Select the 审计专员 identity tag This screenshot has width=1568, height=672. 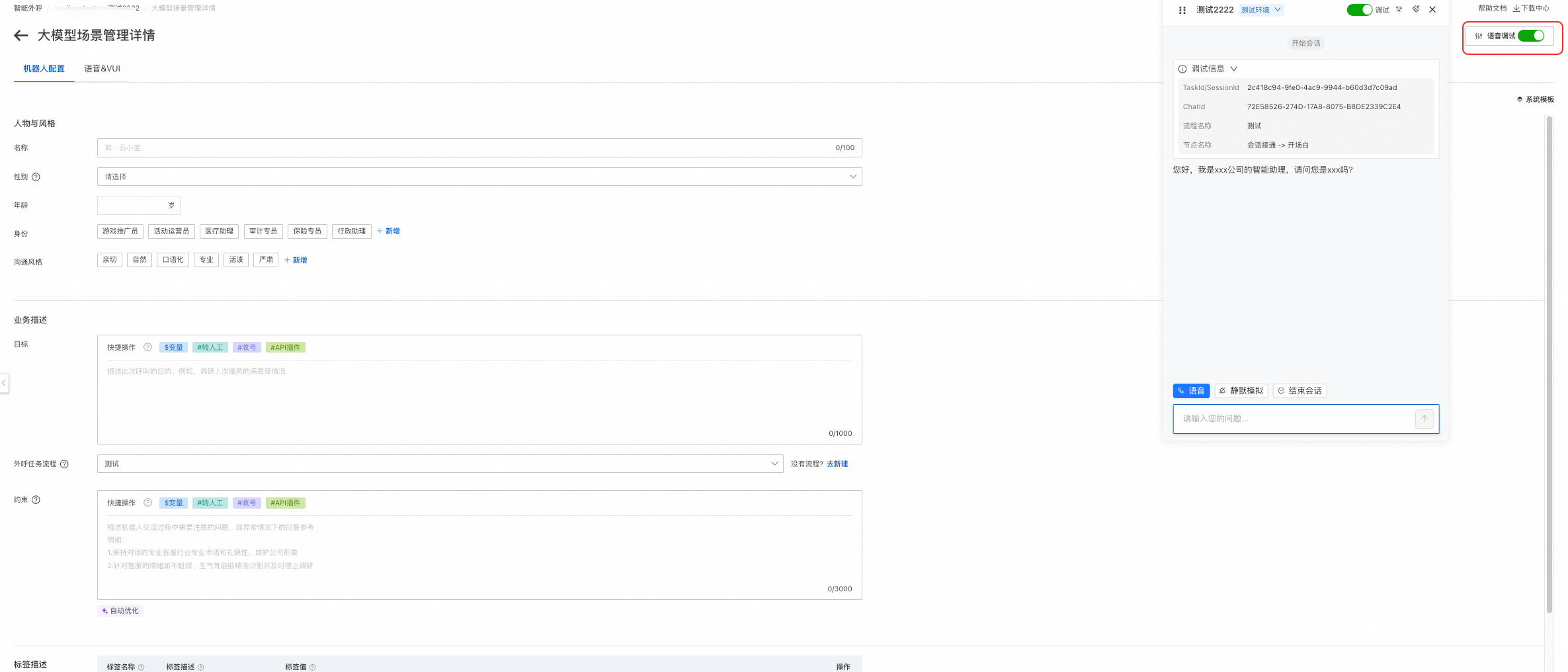click(263, 231)
